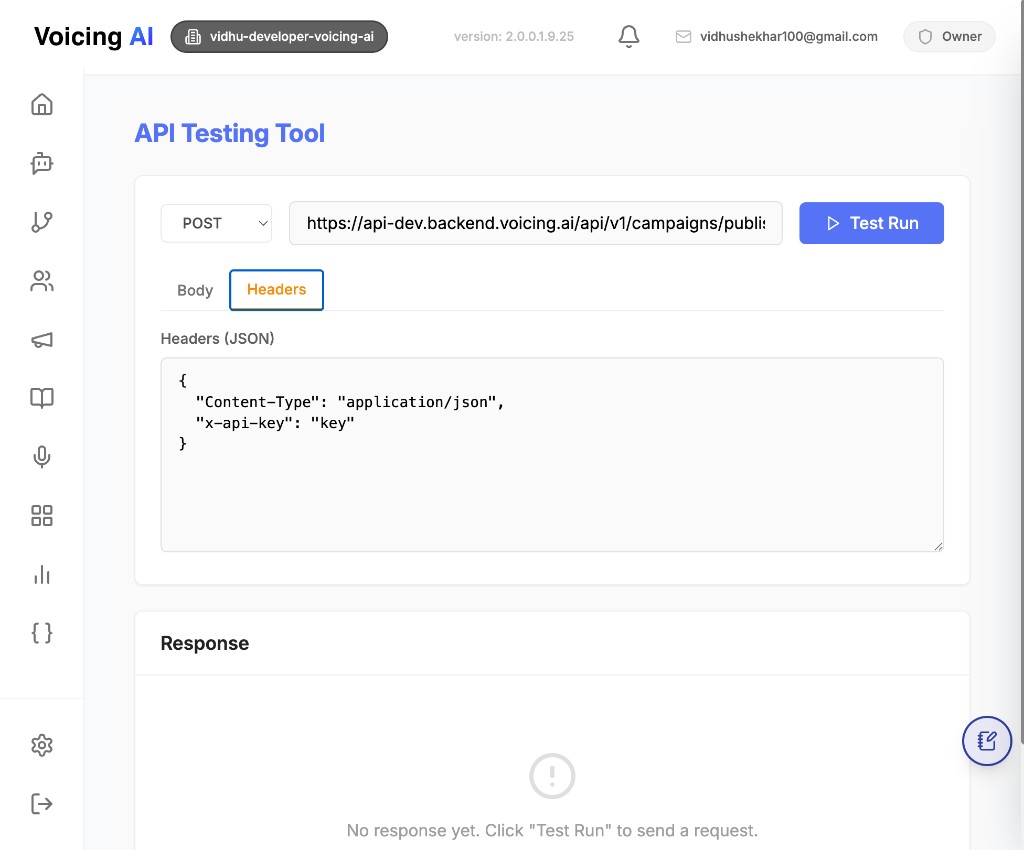Click the Response section heading

pyautogui.click(x=204, y=644)
